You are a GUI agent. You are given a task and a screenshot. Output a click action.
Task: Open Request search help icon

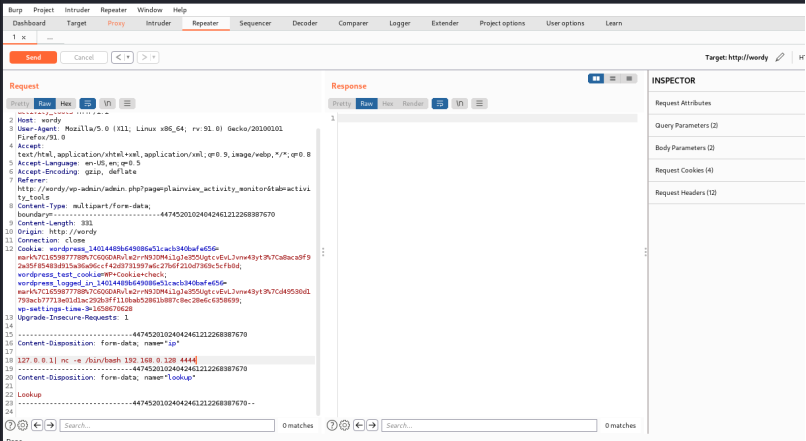tap(10, 425)
